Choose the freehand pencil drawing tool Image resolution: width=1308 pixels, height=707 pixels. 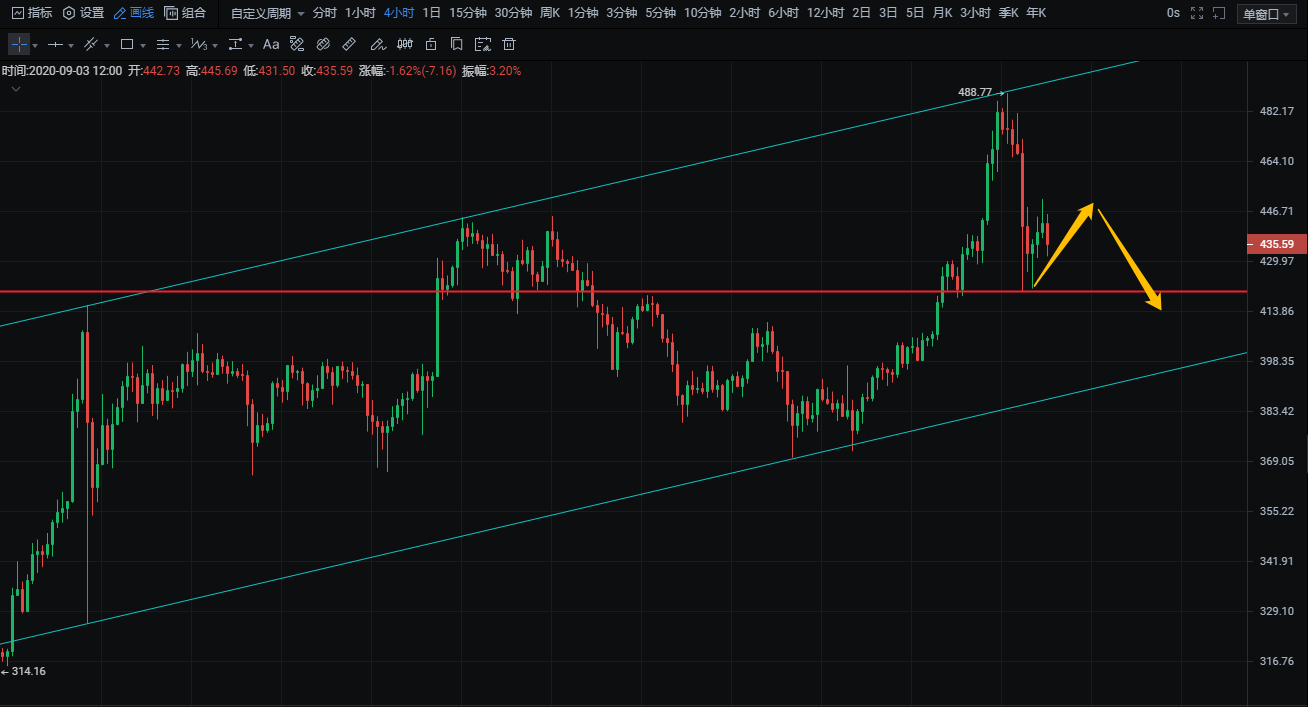point(376,45)
